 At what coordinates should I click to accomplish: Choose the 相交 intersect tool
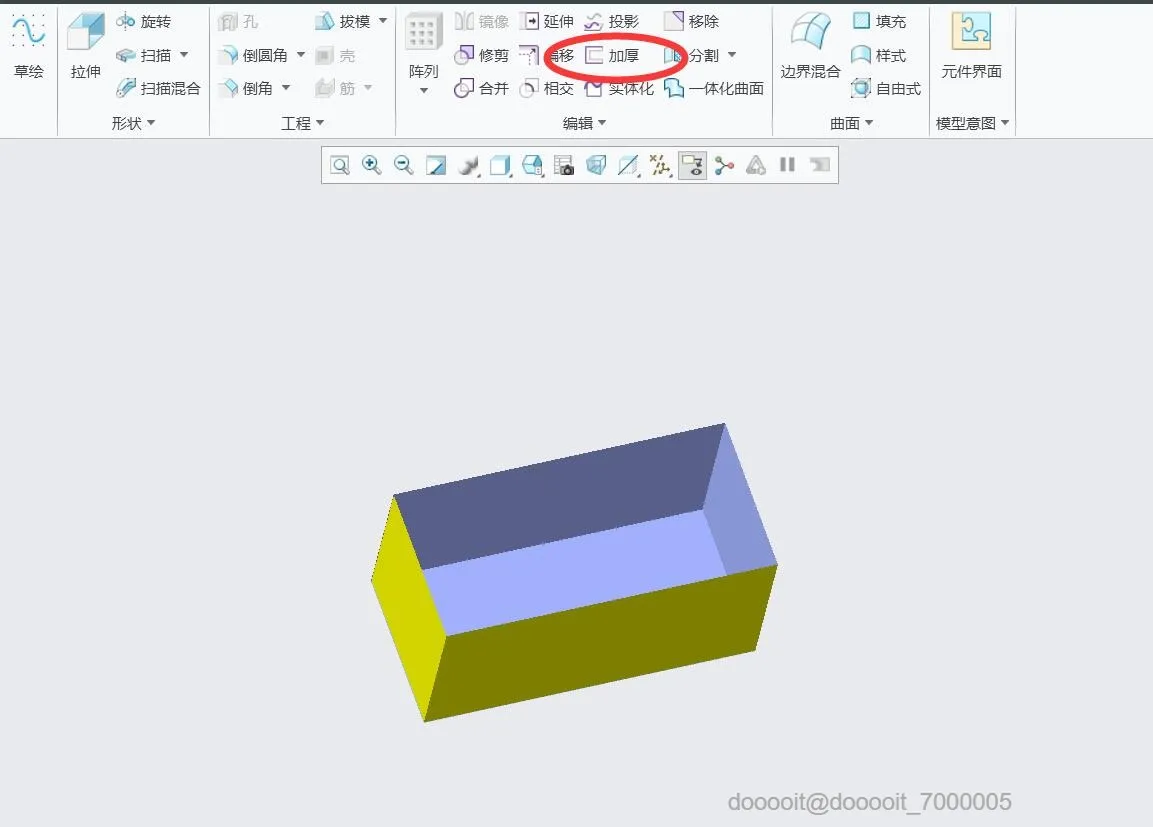546,88
